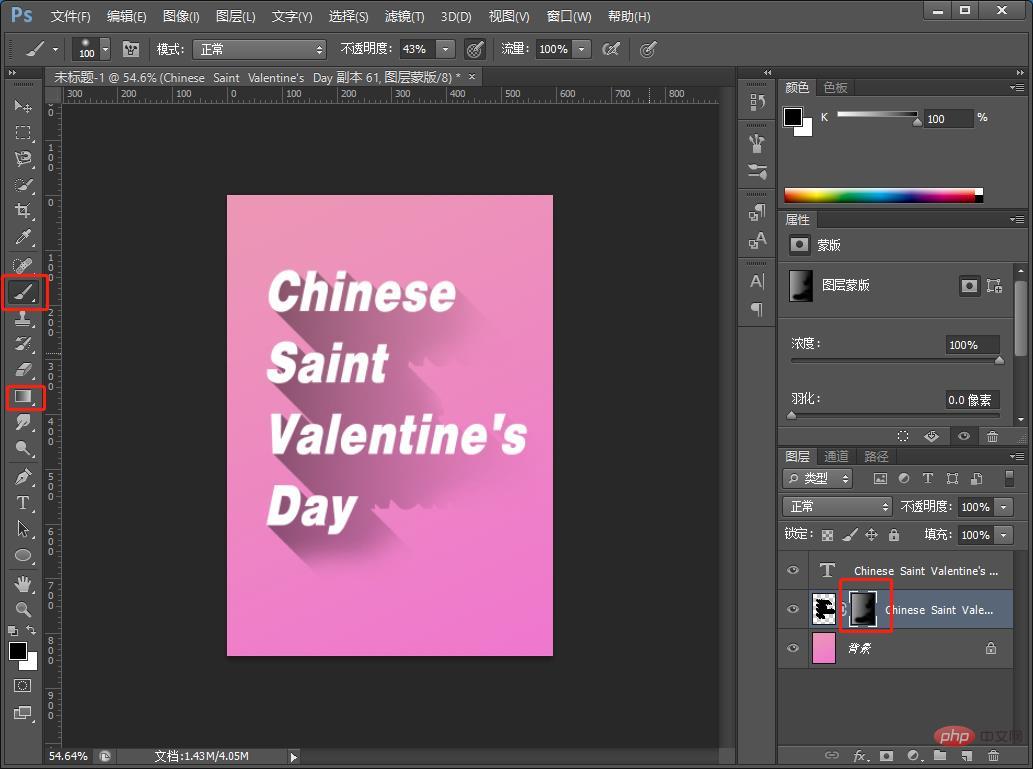The image size is (1033, 769).
Task: Select the Eyedropper tool
Action: [23, 237]
